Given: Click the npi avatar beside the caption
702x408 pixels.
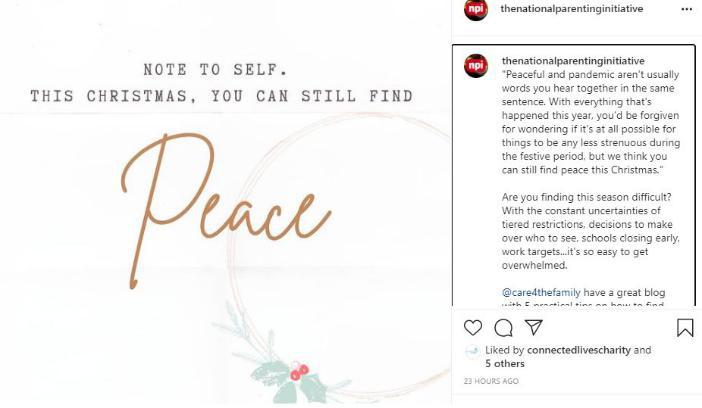Looking at the screenshot, I should 476,64.
